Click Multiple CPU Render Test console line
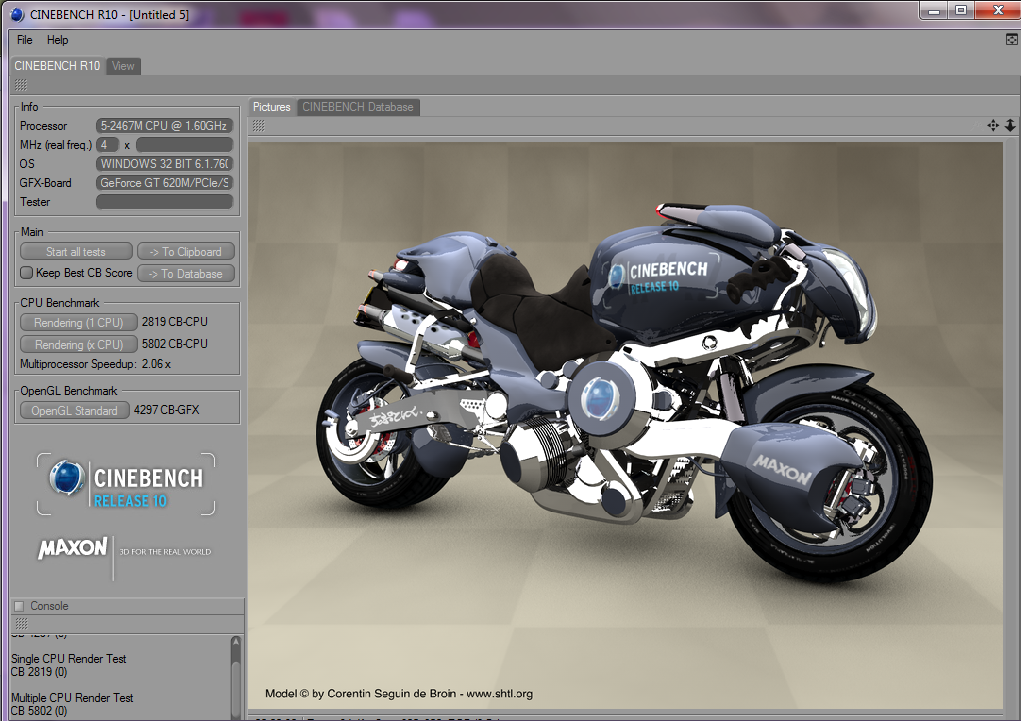Screen dimensions: 1021x721 [x=72, y=698]
